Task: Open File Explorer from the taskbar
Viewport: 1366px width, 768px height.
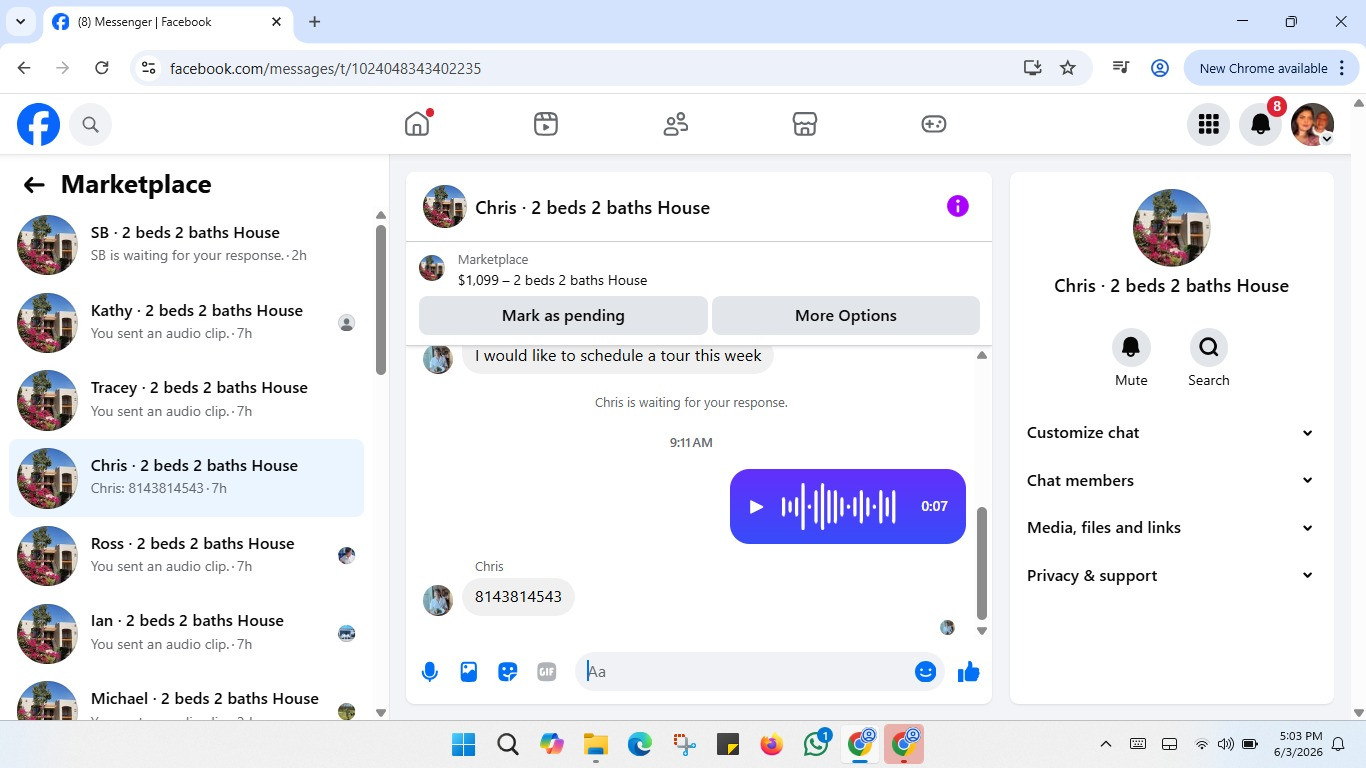Action: pos(596,744)
